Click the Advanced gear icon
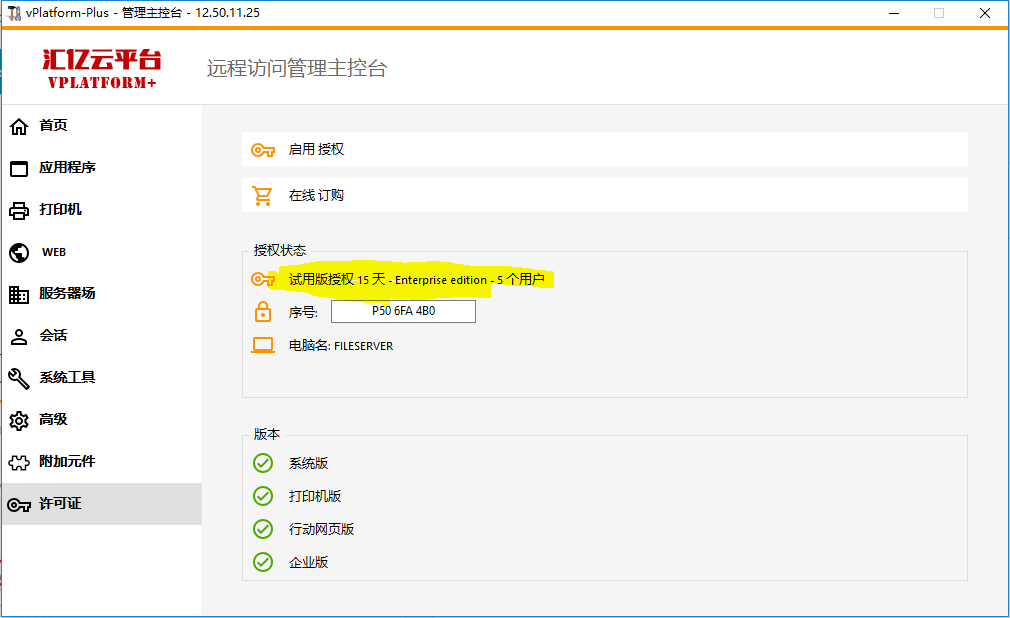Viewport: 1010px width, 618px height. click(18, 420)
